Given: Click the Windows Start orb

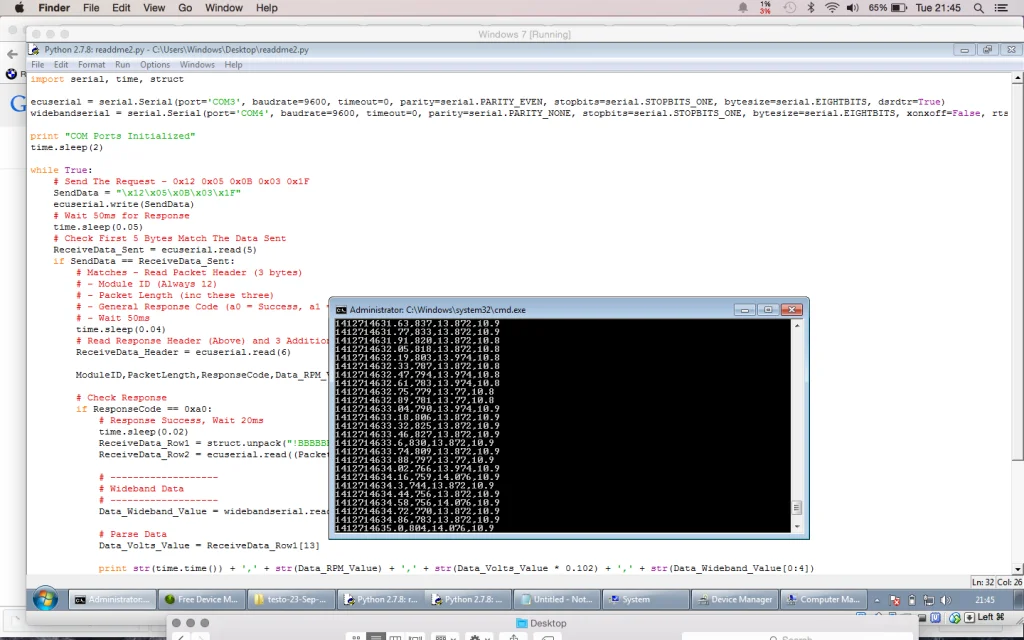Looking at the screenshot, I should 45,599.
